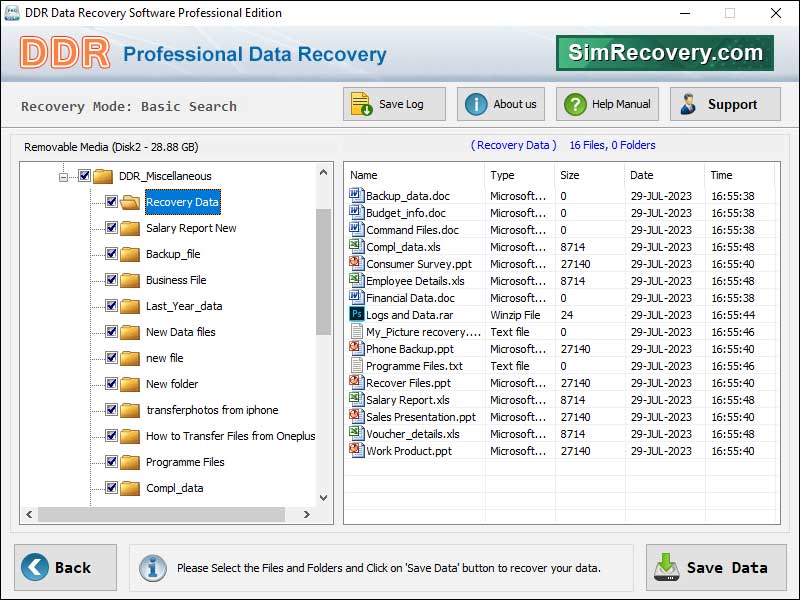Click the PowerPoint icon of Phone Backup.ppt
The height and width of the screenshot is (600, 800).
pyautogui.click(x=356, y=347)
